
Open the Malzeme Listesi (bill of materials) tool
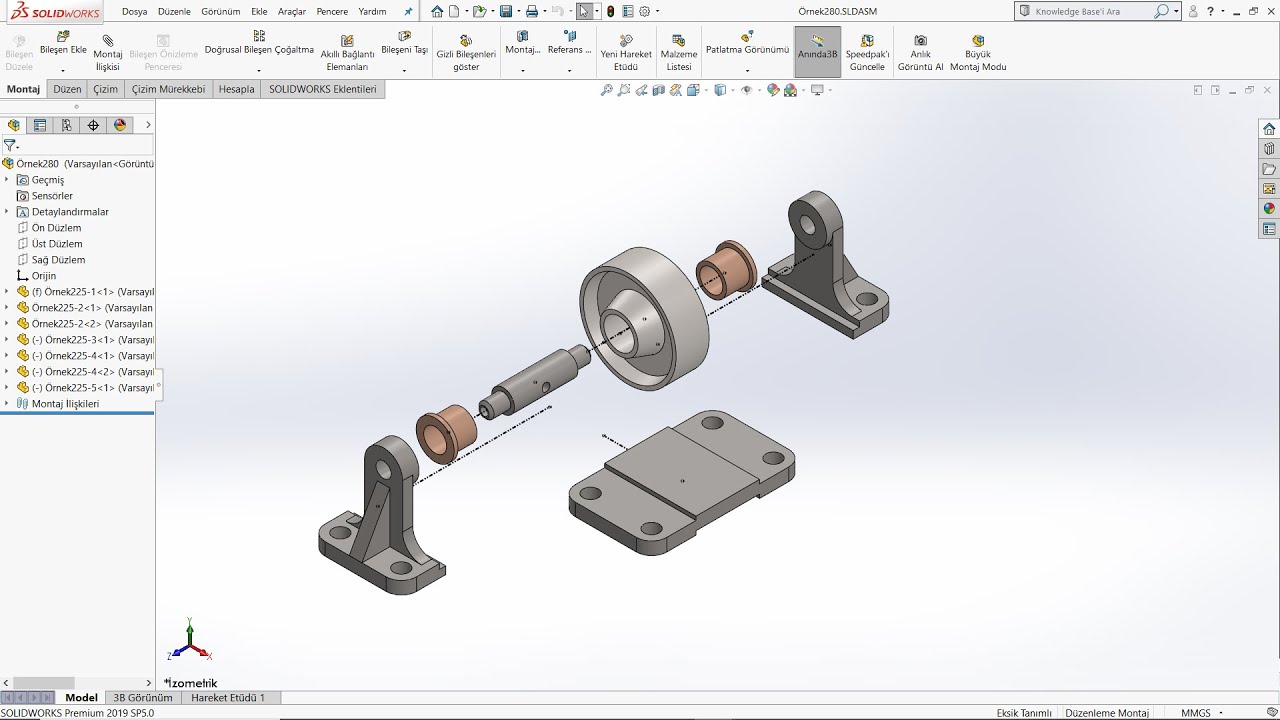coord(679,53)
